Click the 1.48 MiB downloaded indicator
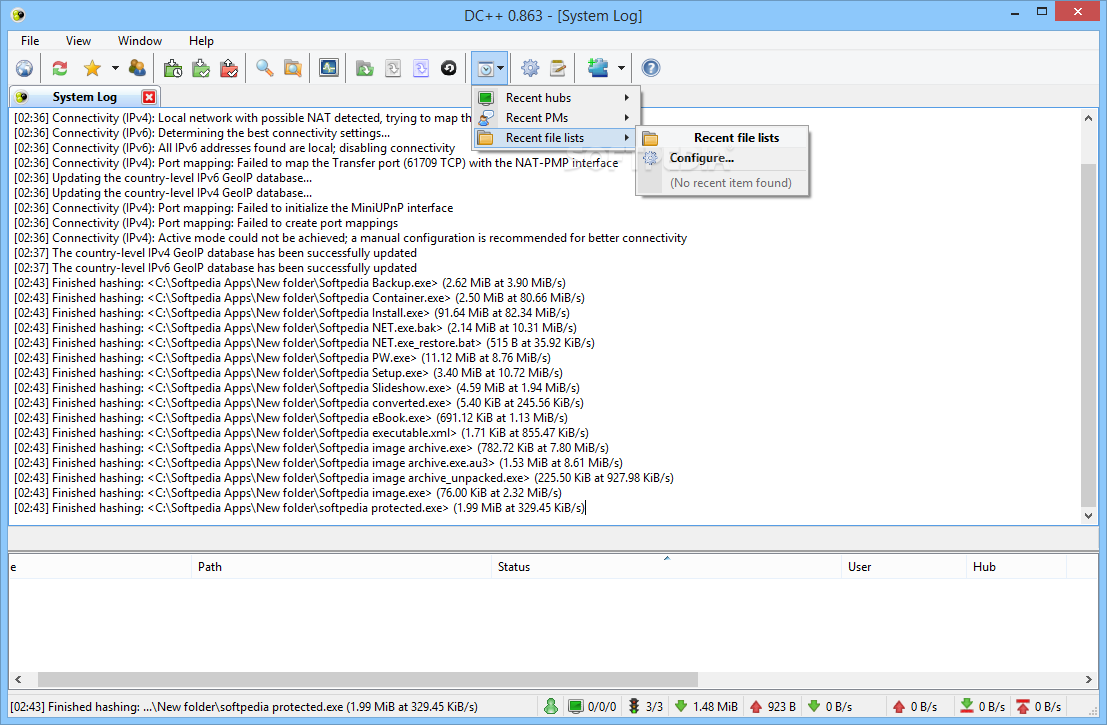 tap(706, 707)
